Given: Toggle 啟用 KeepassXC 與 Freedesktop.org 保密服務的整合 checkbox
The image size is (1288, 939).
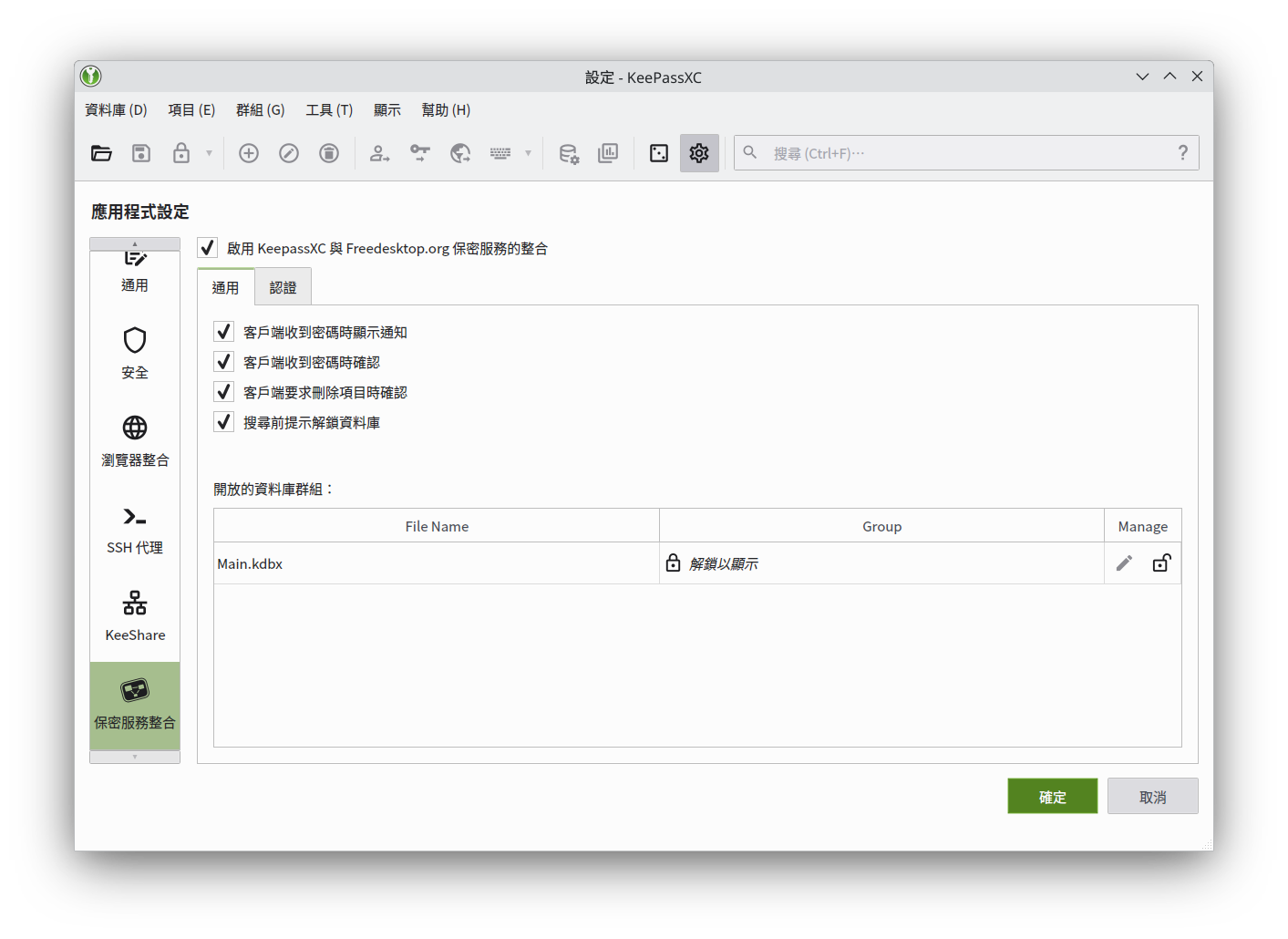Looking at the screenshot, I should (207, 248).
